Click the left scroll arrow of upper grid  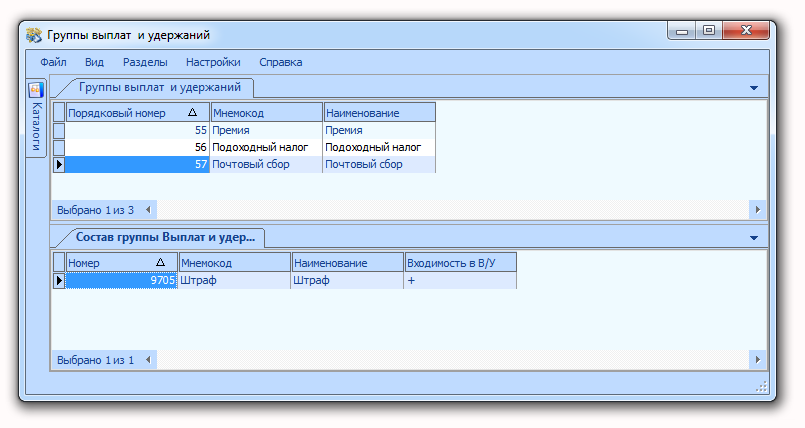(148, 209)
